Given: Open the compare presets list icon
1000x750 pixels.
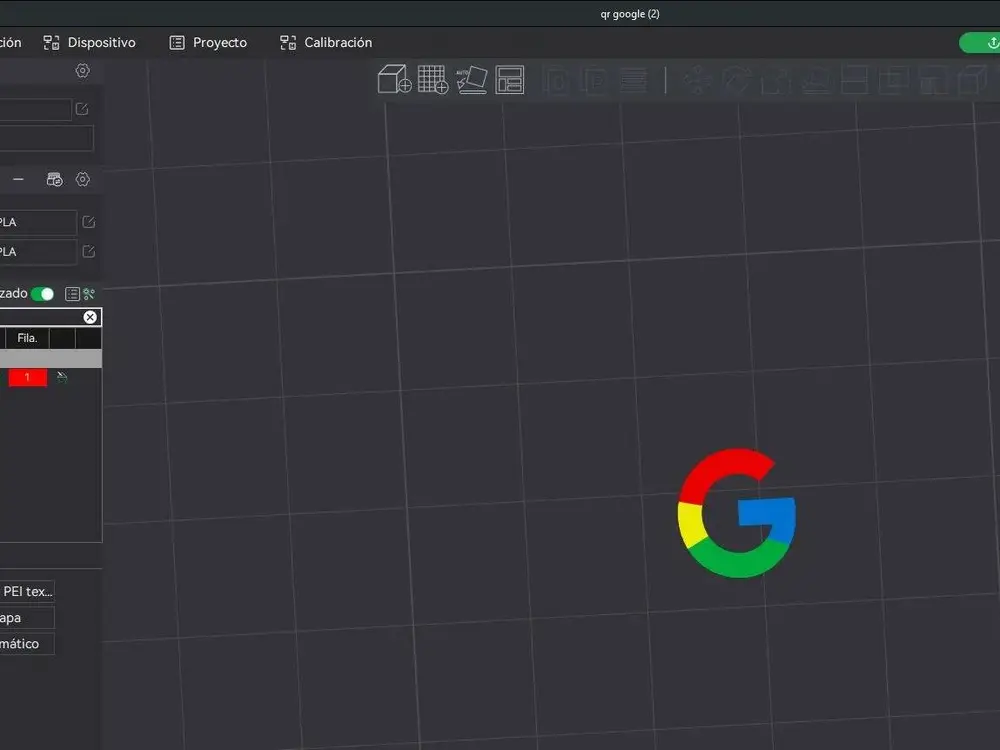Looking at the screenshot, I should tap(72, 294).
